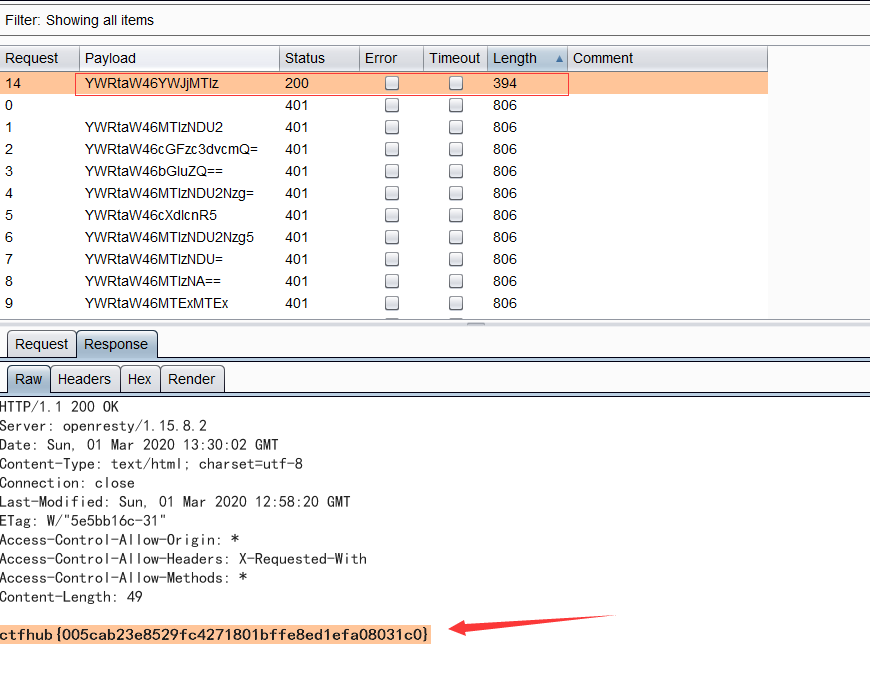Screen dimensions: 870x700
Task: Switch to the Request tab
Action: pyautogui.click(x=42, y=344)
